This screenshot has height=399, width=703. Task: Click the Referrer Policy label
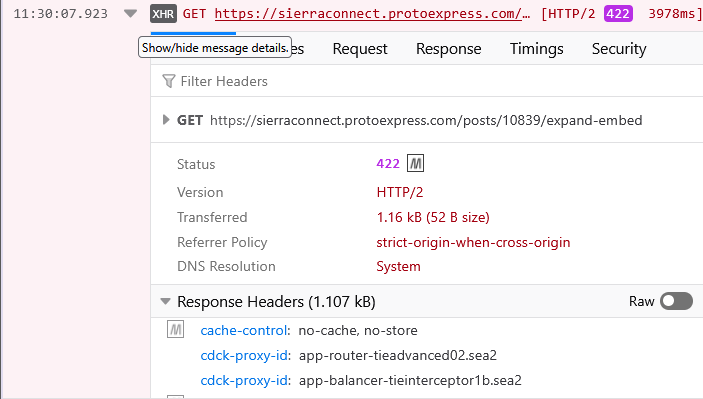click(x=222, y=243)
